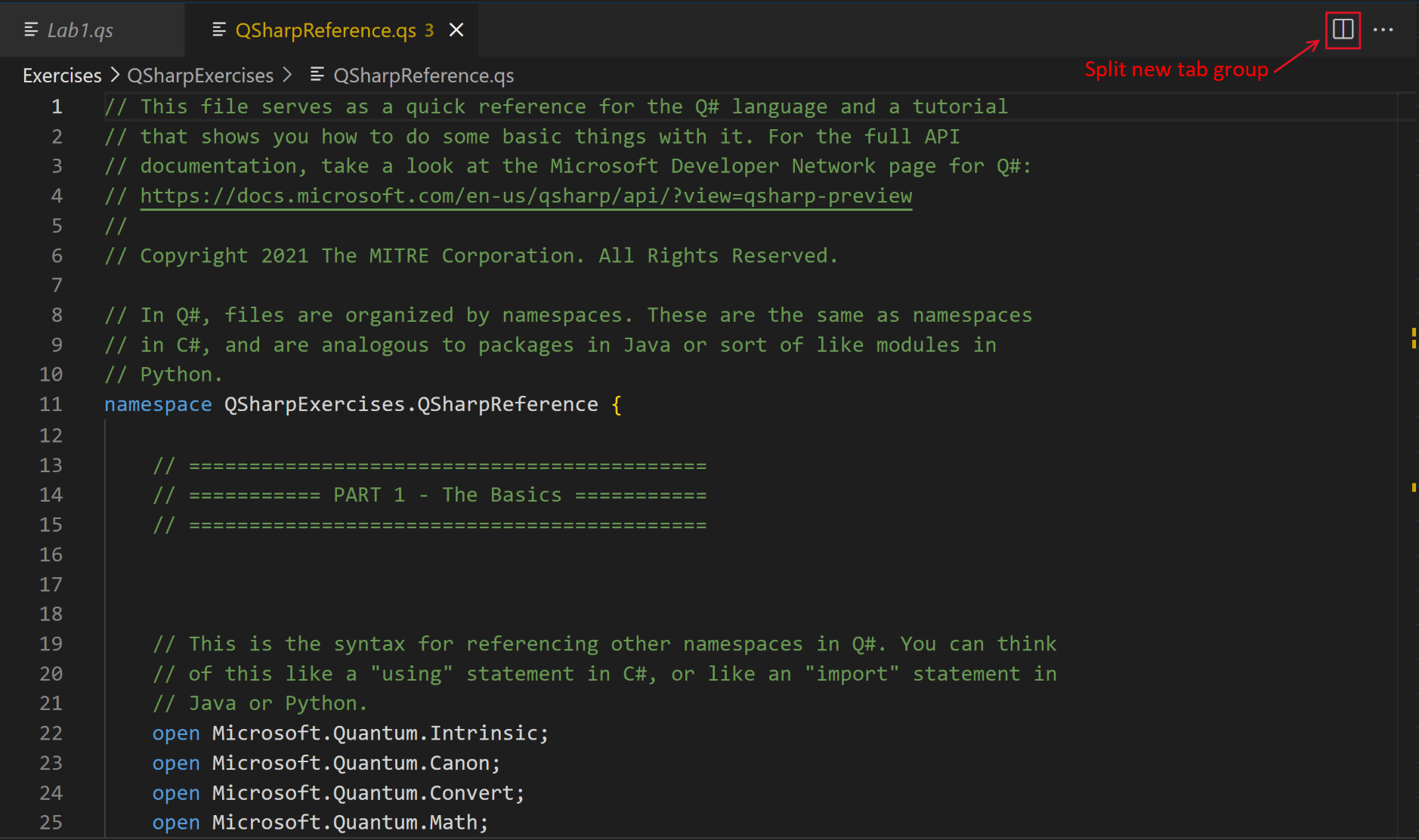Click the open keyword before Microsoft.Quantum.Canon
The image size is (1419, 840).
(176, 764)
